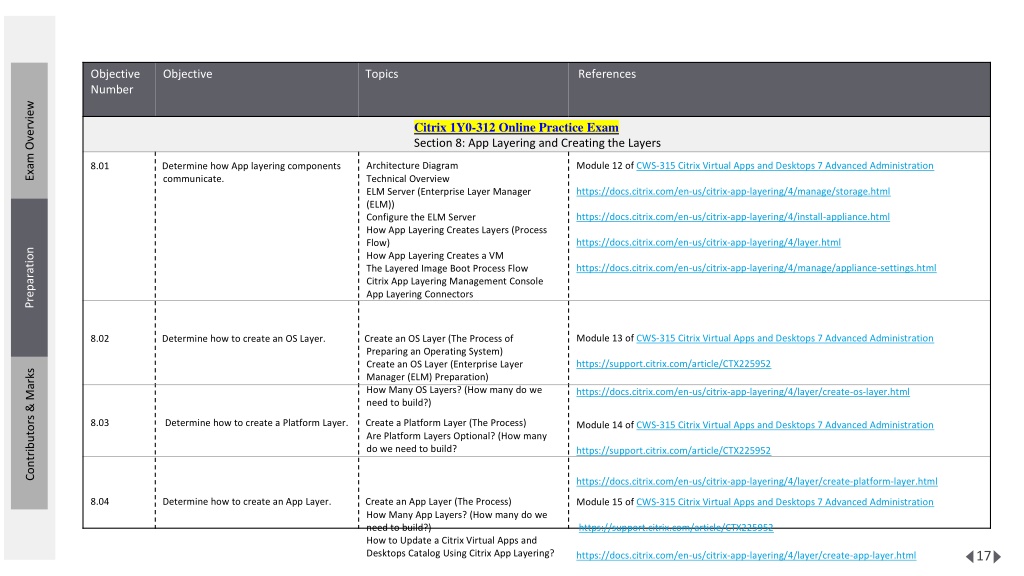Open manage/appliance-settings.html docs link
The image size is (1024, 576).
pyautogui.click(x=756, y=268)
